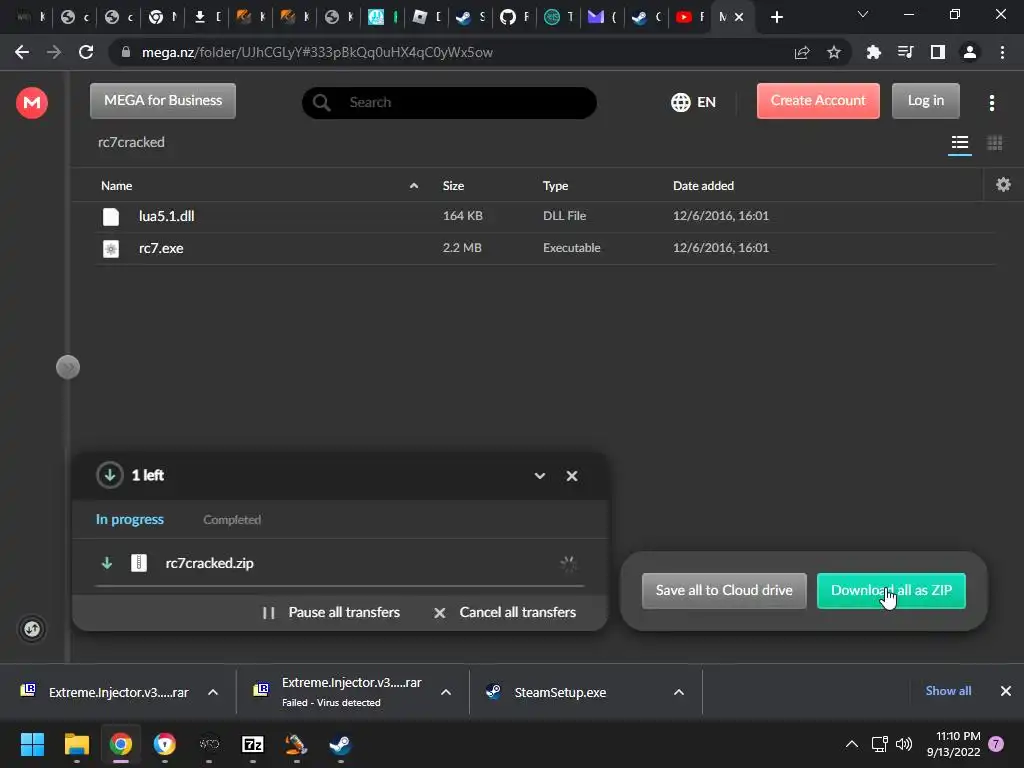Expand options for failed Extreme.Injector download
The image size is (1024, 768).
point(445,692)
